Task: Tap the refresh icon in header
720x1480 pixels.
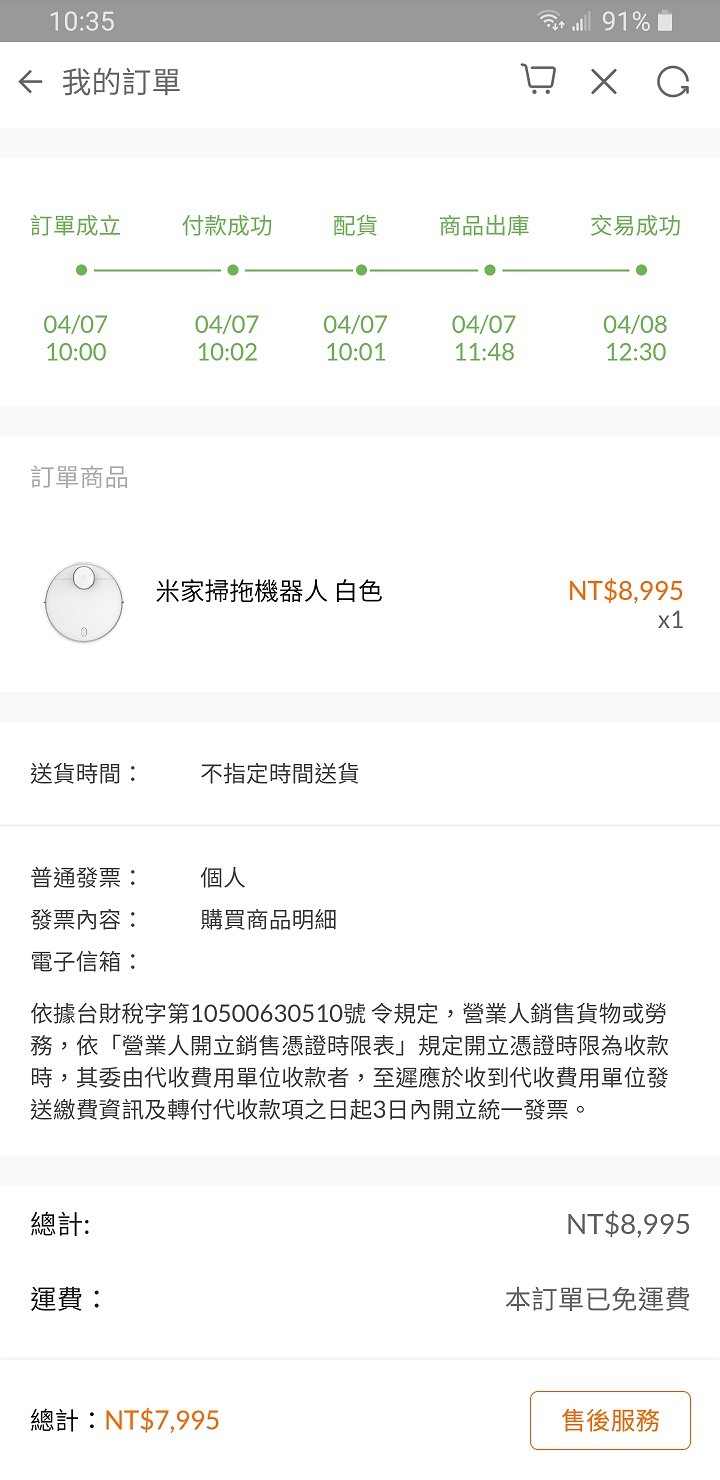Action: tap(673, 82)
